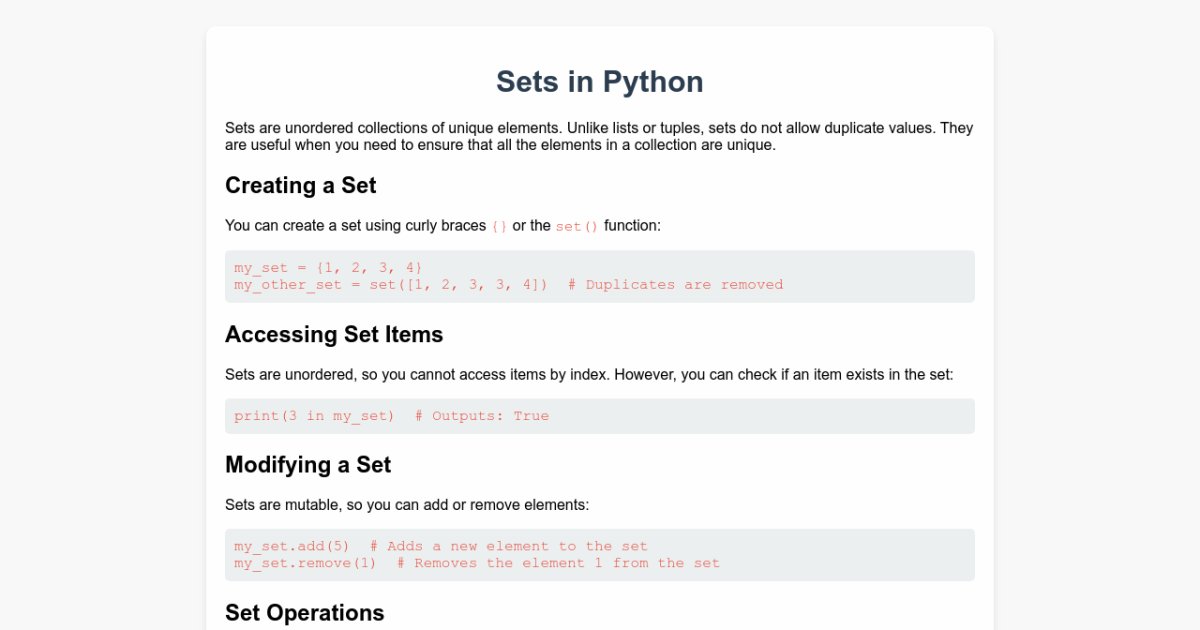Select the "Set Operations" heading

tap(305, 613)
